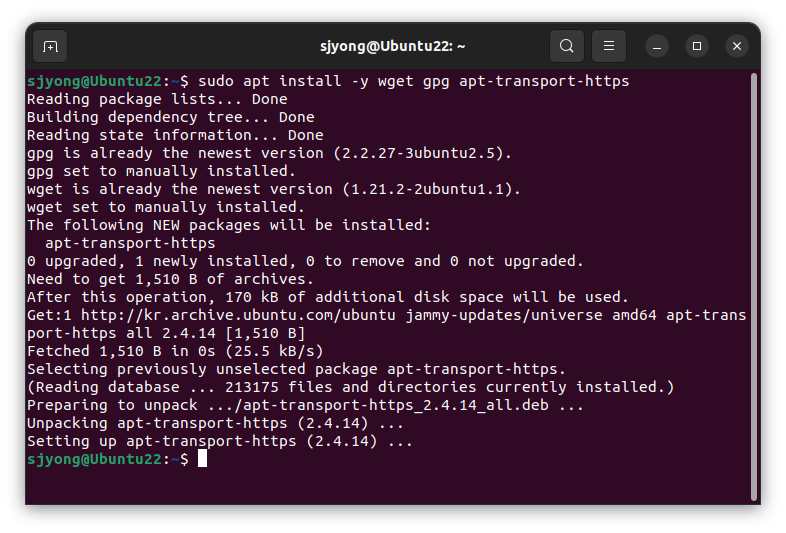Image resolution: width=786 pixels, height=533 pixels.
Task: Click the indented apt-transport-https package name
Action: coord(130,243)
